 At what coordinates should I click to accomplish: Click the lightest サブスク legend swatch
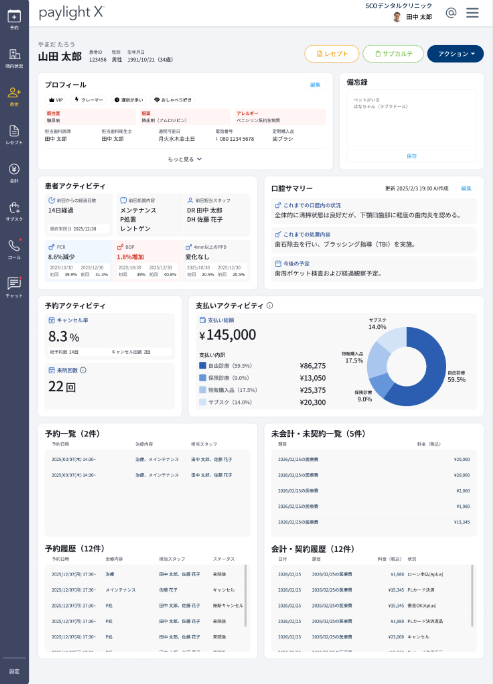(x=202, y=402)
